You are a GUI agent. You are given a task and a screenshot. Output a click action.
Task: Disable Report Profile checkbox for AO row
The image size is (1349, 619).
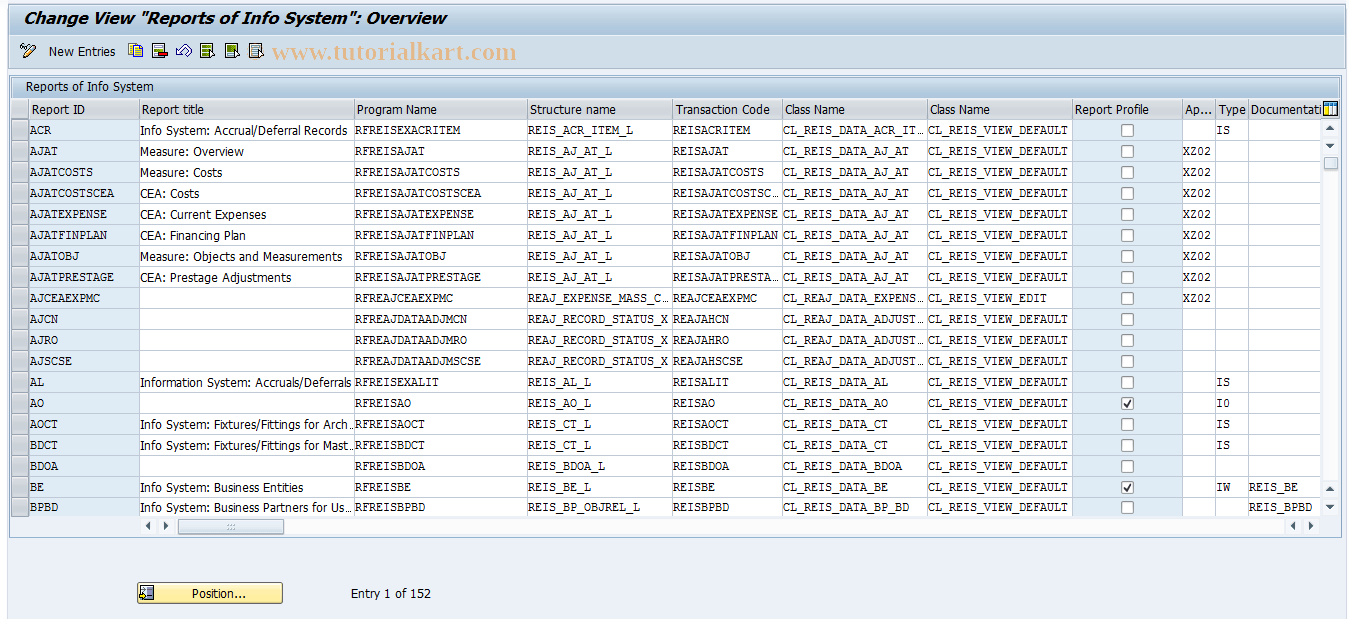coord(1127,403)
